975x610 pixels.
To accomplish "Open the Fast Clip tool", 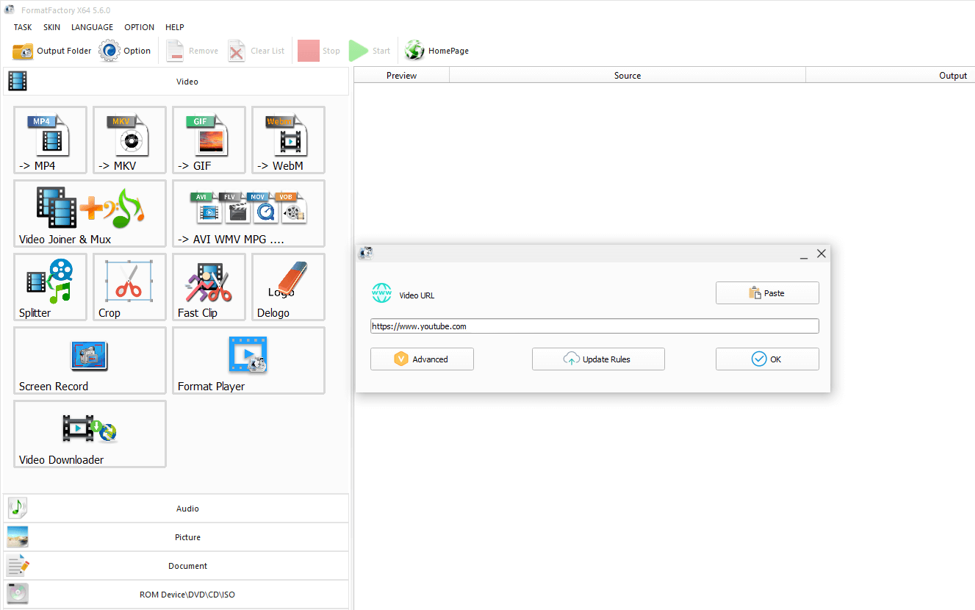I will (x=209, y=287).
